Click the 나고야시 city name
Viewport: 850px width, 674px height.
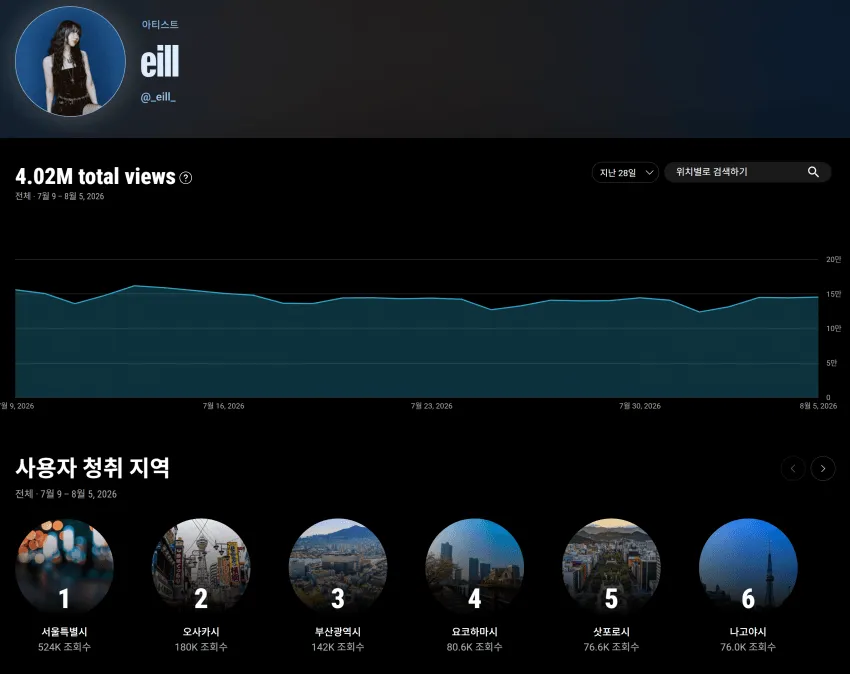click(x=748, y=632)
